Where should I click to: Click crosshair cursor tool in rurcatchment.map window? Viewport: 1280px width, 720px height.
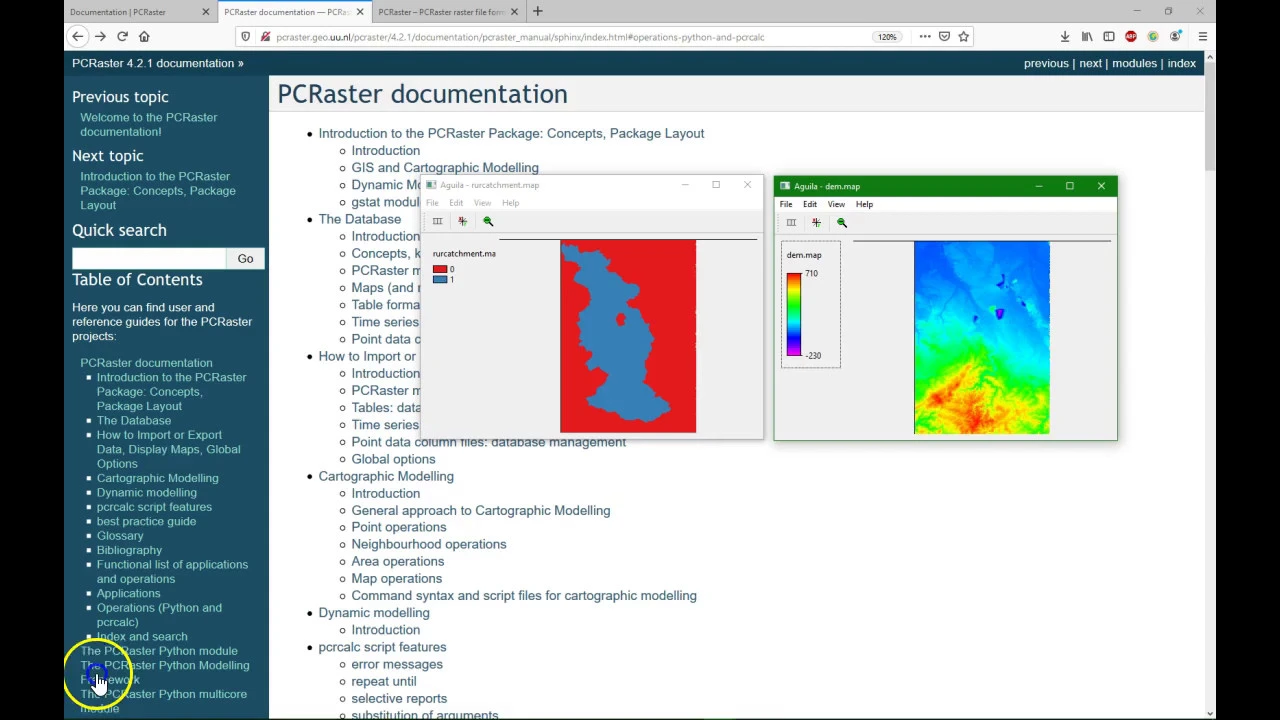click(x=462, y=221)
